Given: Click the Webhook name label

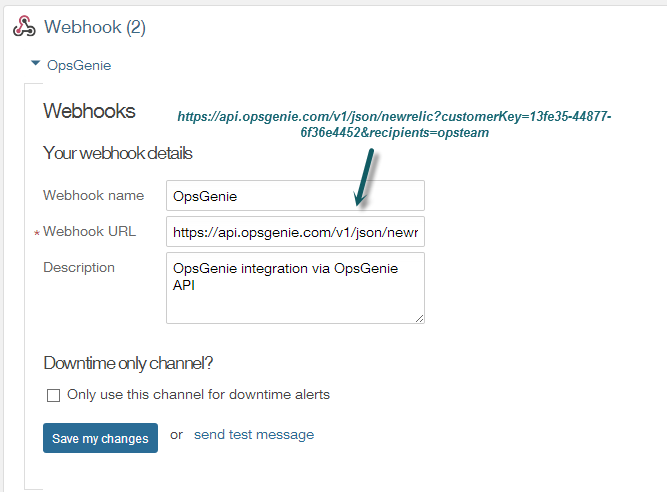Looking at the screenshot, I should pyautogui.click(x=94, y=195).
